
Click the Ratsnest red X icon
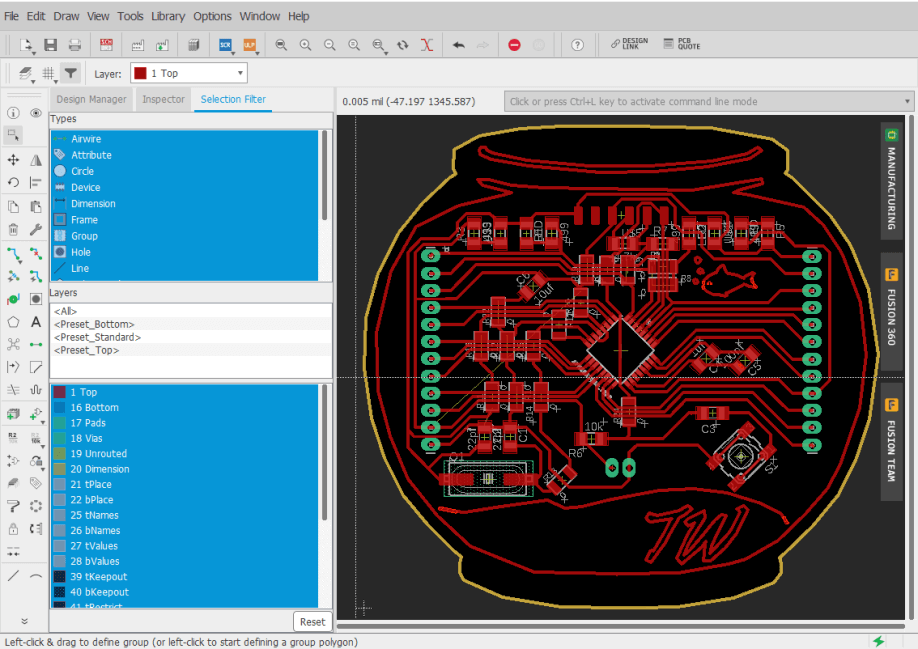[427, 45]
